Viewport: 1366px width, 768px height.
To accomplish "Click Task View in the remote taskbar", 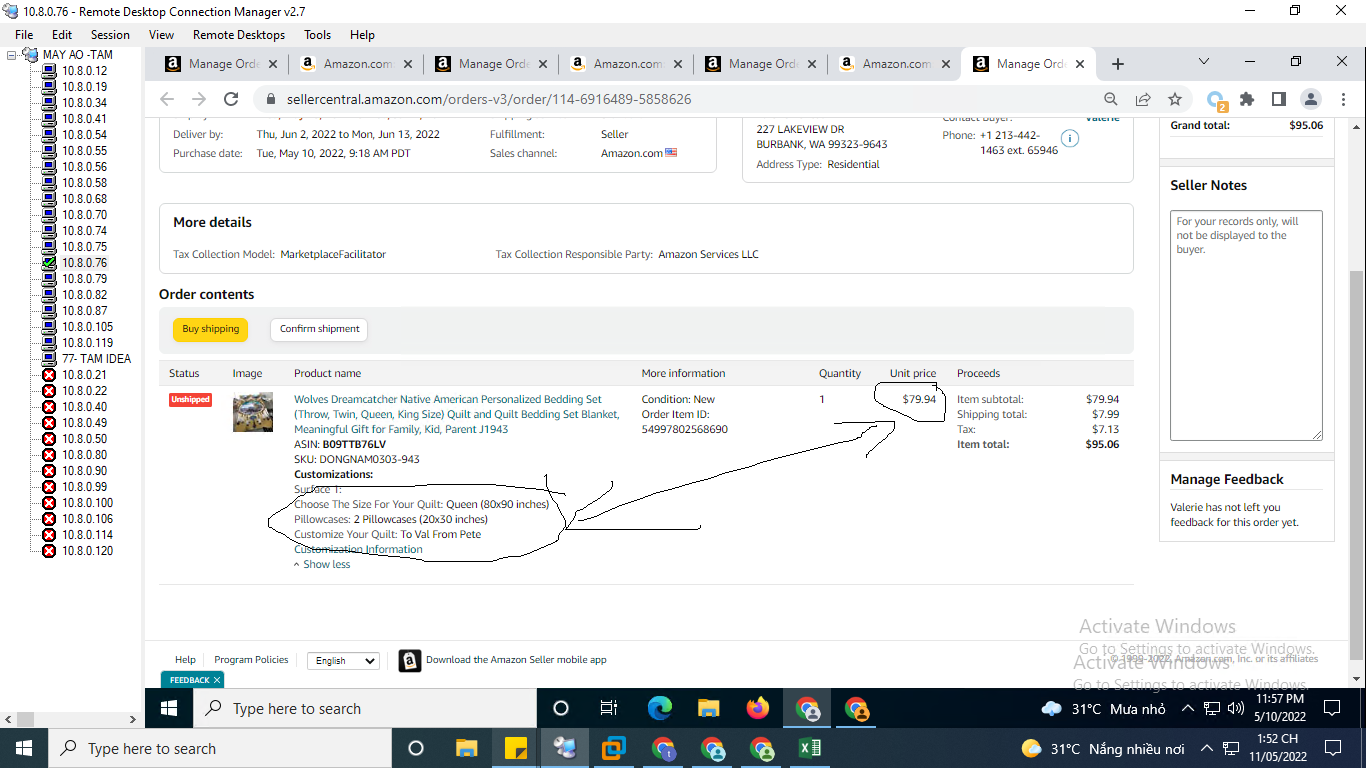I will 609,708.
